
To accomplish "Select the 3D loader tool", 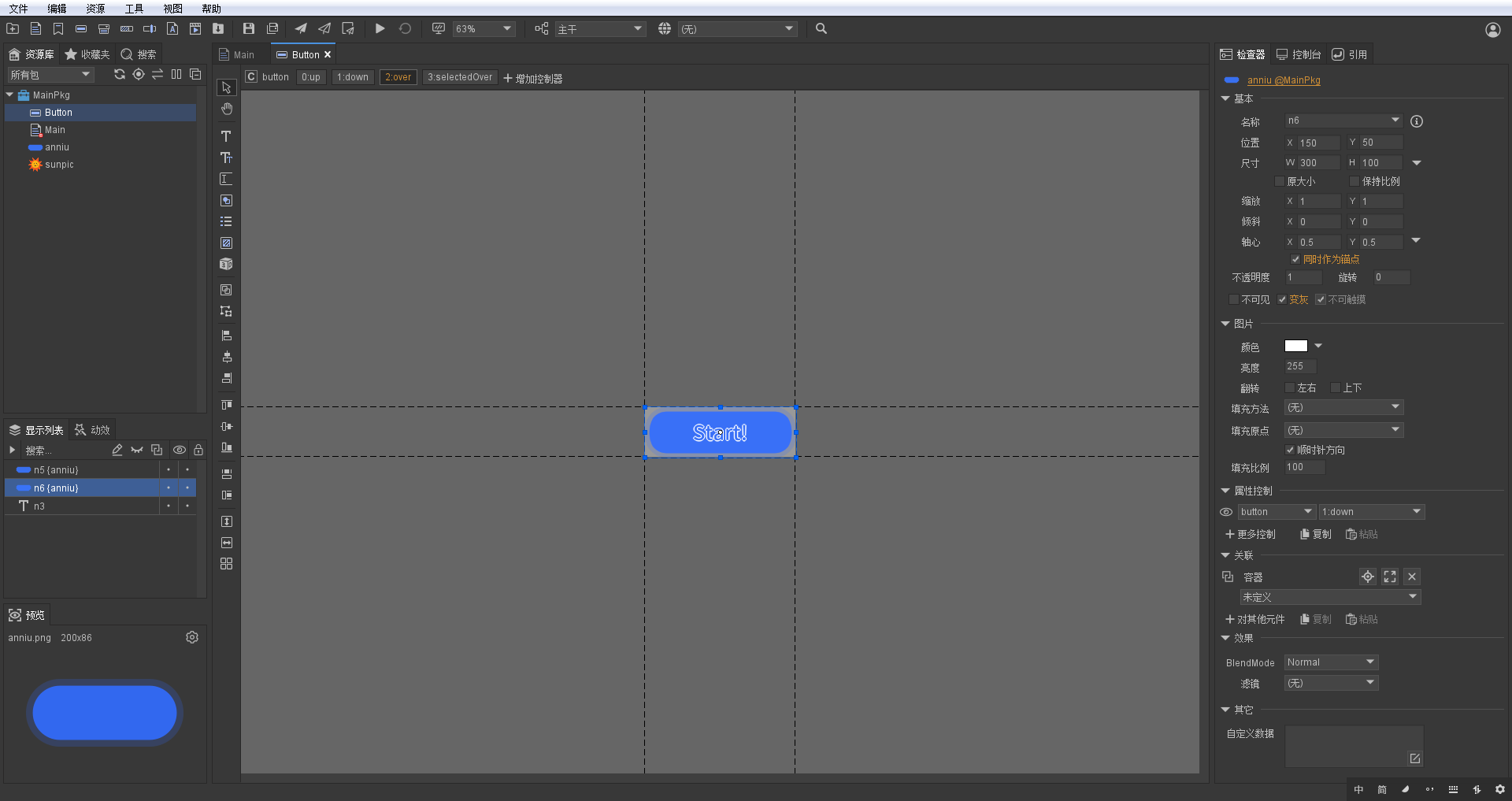I will 226,264.
